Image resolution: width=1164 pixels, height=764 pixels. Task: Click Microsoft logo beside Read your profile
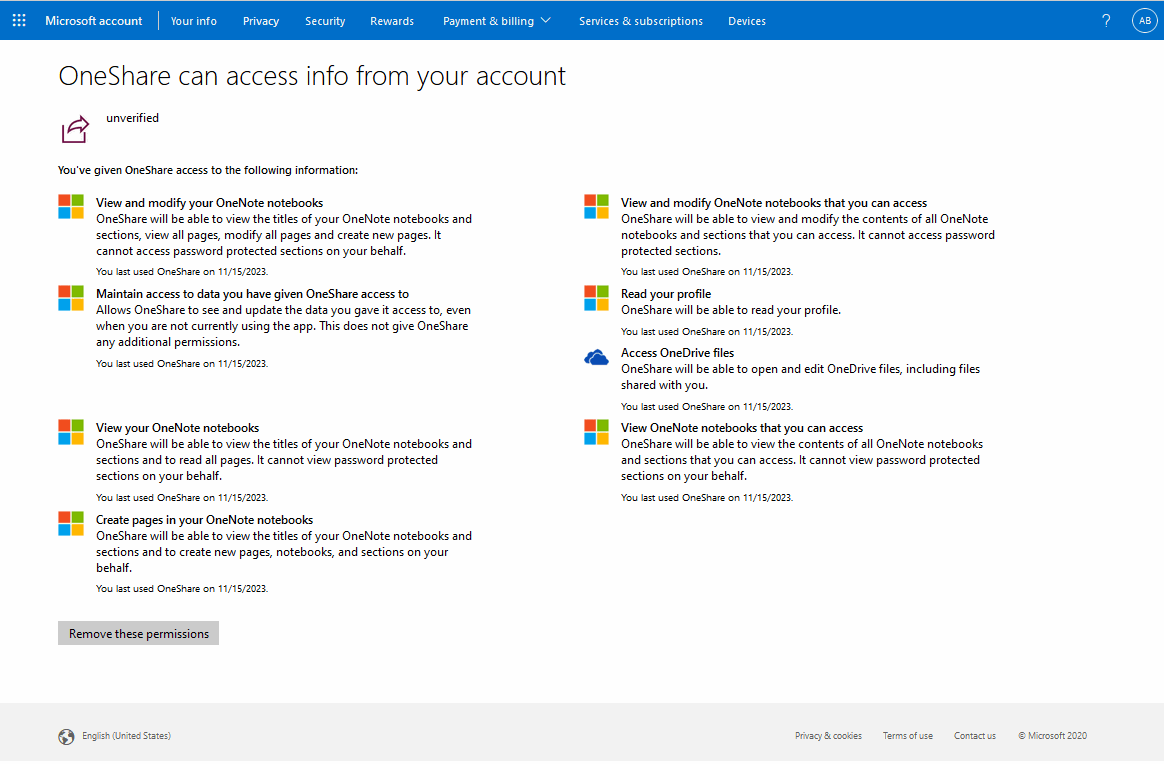596,298
